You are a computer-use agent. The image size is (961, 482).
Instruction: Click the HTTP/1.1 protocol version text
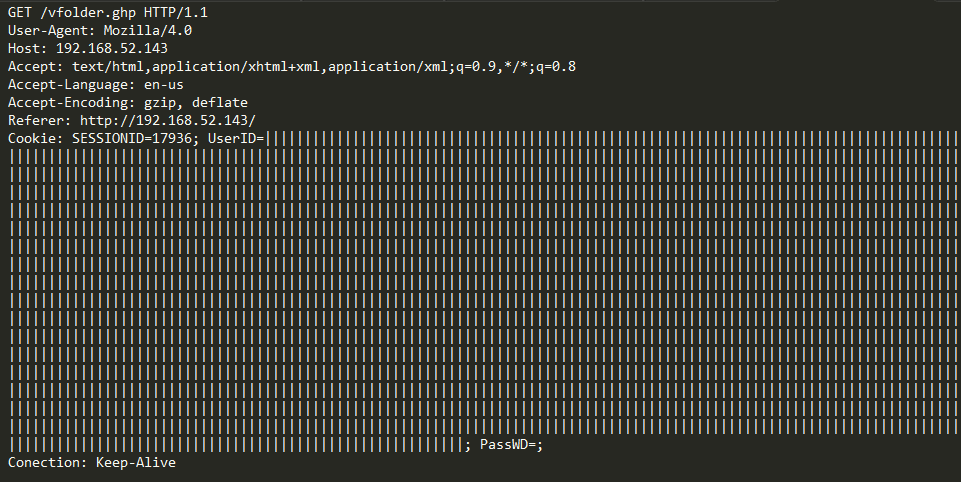point(176,12)
